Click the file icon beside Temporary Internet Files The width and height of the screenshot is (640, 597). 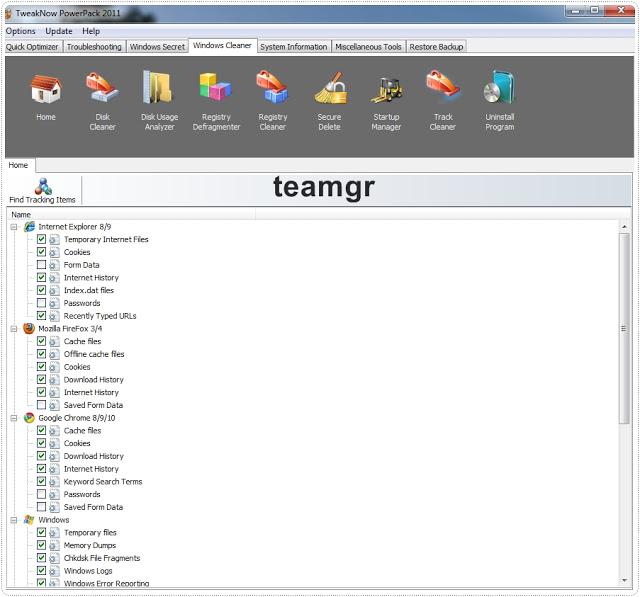[x=54, y=240]
